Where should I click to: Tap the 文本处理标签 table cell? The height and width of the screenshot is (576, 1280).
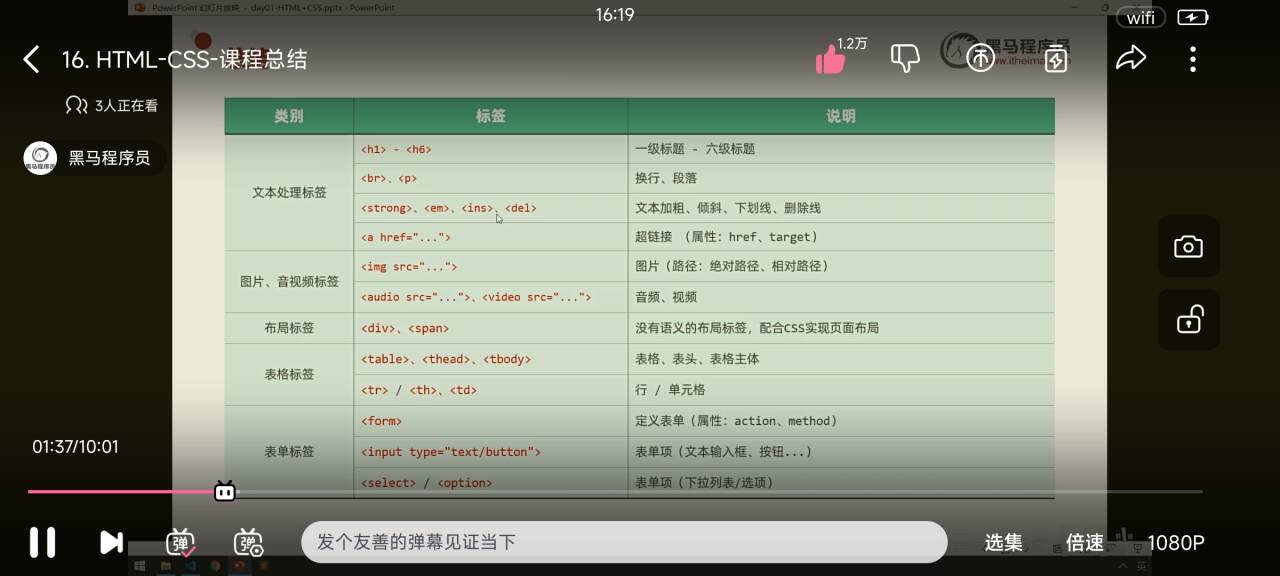289,192
